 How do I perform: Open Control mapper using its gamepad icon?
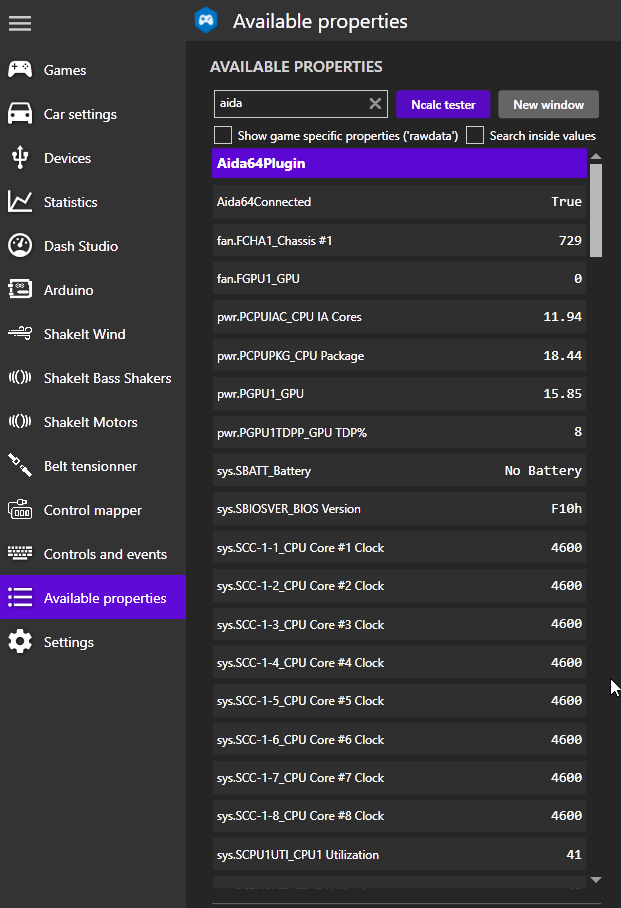coord(21,509)
